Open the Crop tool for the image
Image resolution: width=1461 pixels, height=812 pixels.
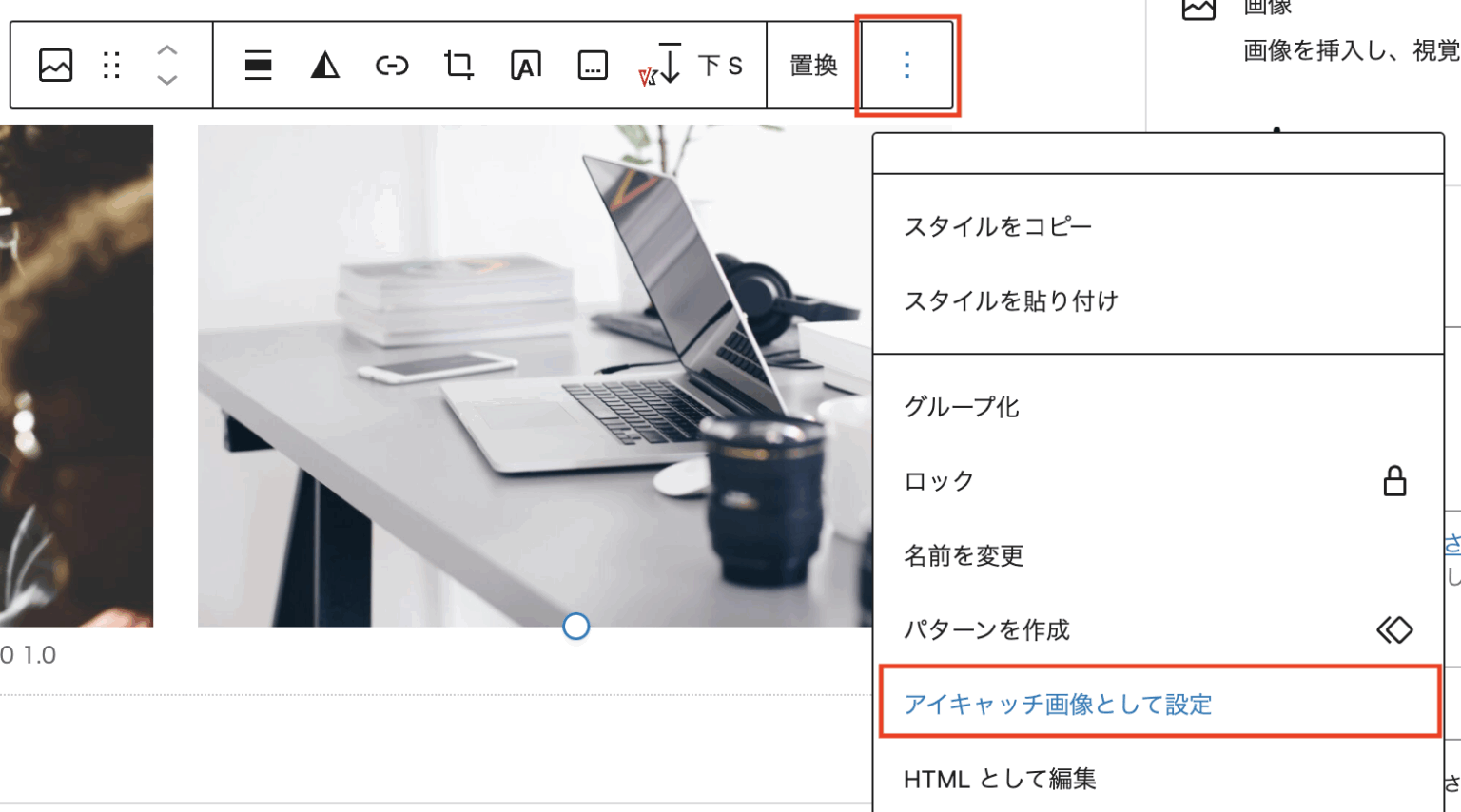point(458,65)
